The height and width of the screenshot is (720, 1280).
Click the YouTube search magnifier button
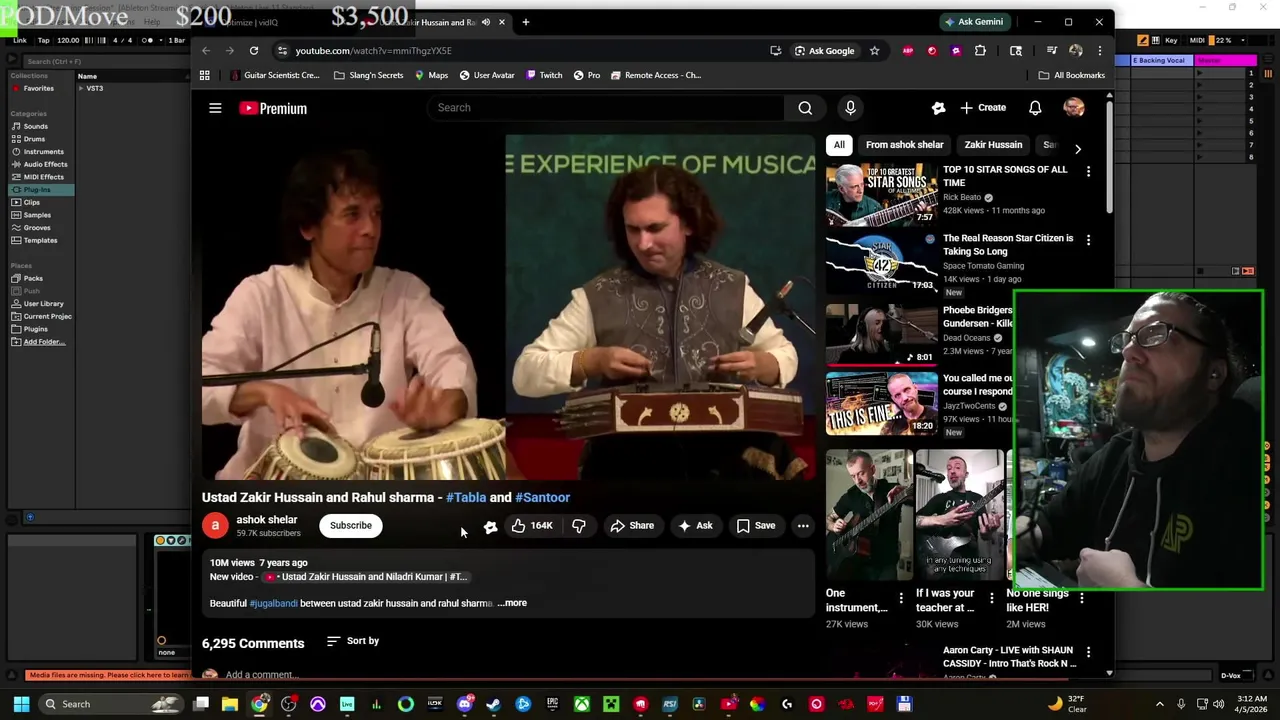[x=805, y=108]
